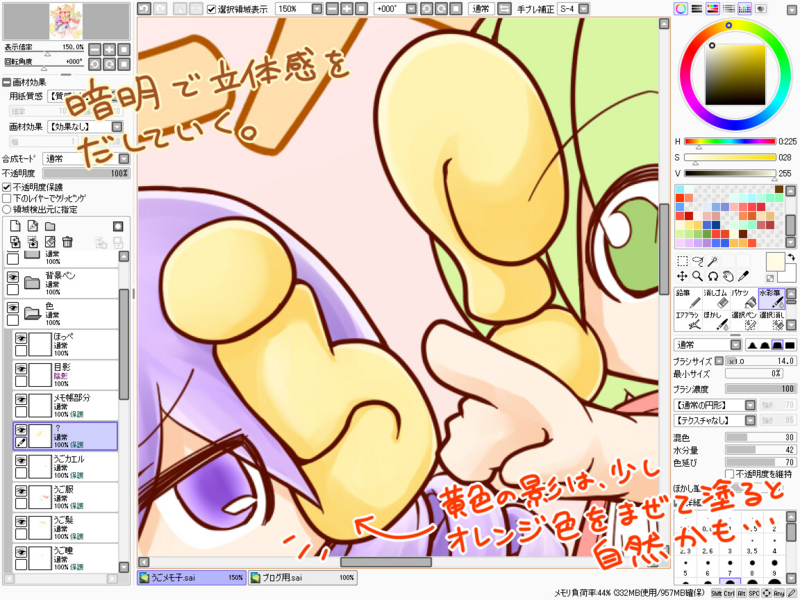
Task: Create a new layer folder
Action: coord(49,226)
